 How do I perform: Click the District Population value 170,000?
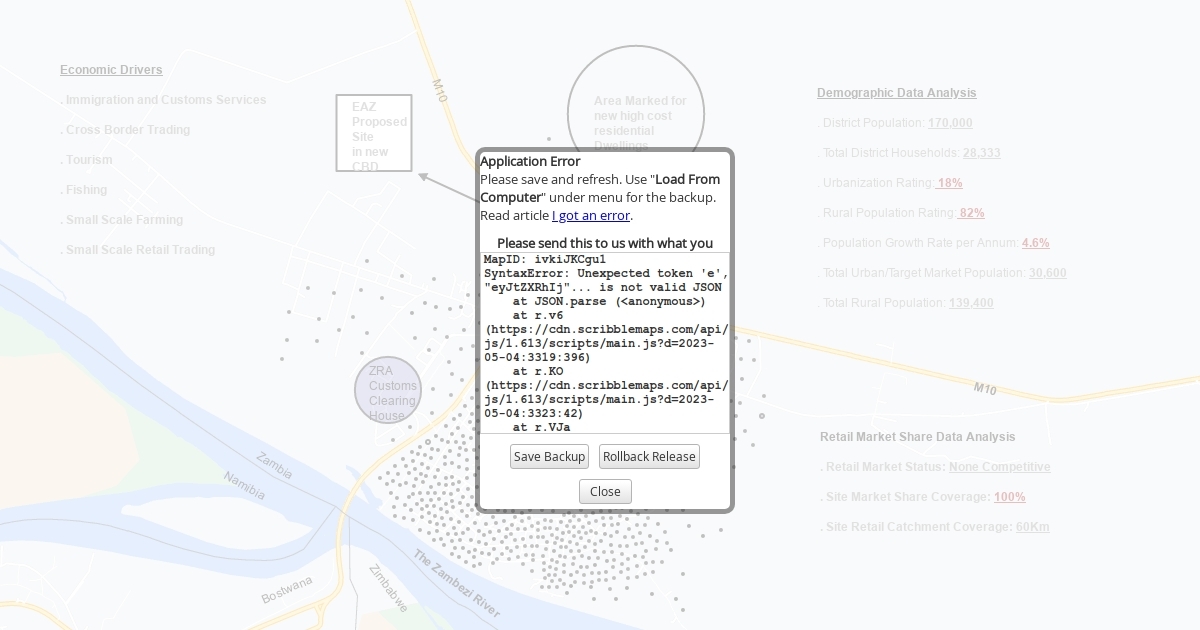[950, 123]
